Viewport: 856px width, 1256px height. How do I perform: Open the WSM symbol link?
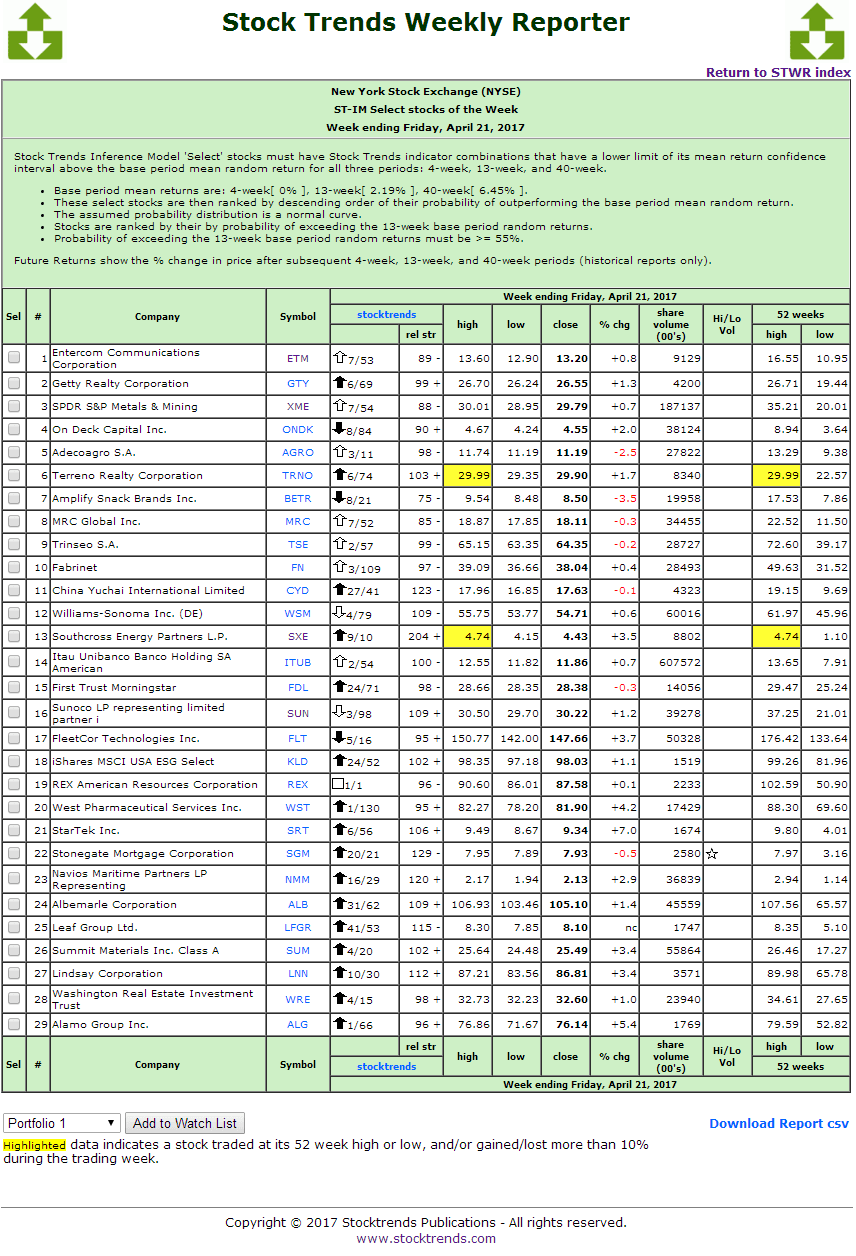click(298, 614)
